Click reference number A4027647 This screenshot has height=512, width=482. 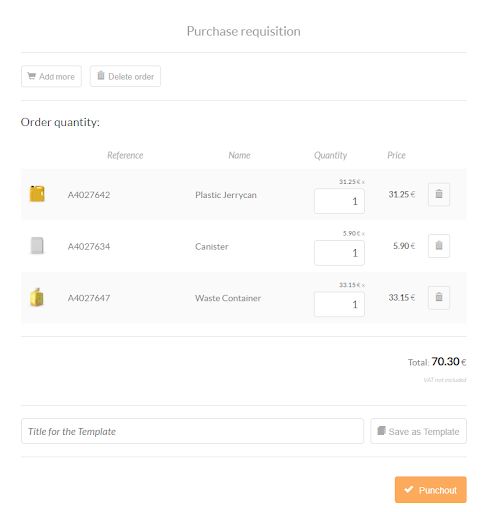point(89,298)
